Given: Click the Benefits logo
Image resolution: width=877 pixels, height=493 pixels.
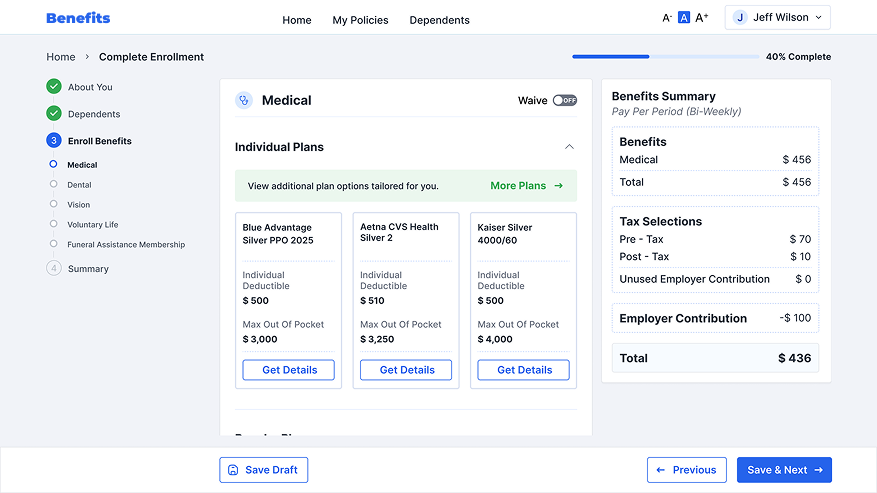Looking at the screenshot, I should [78, 18].
